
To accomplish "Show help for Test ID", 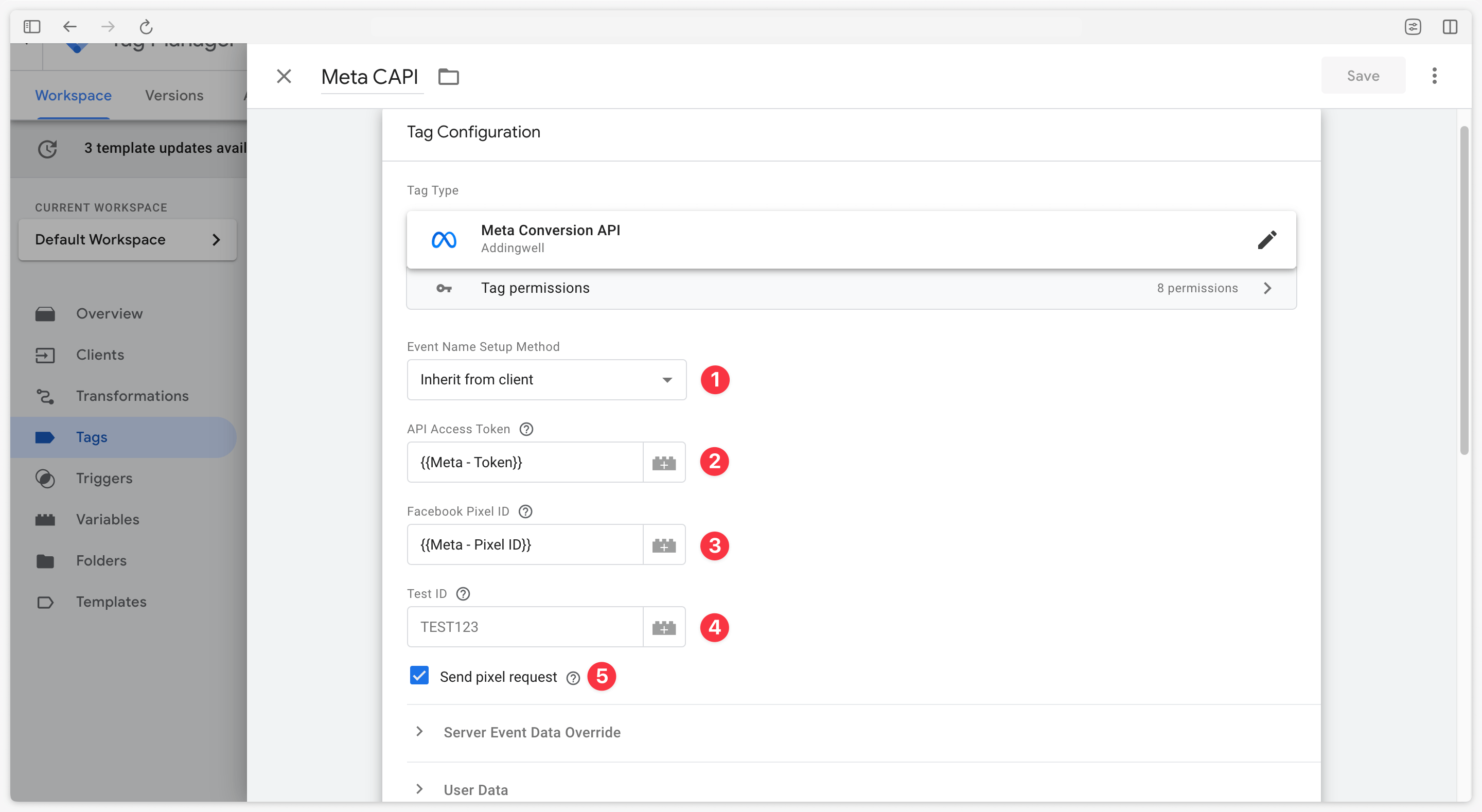I will 463,594.
